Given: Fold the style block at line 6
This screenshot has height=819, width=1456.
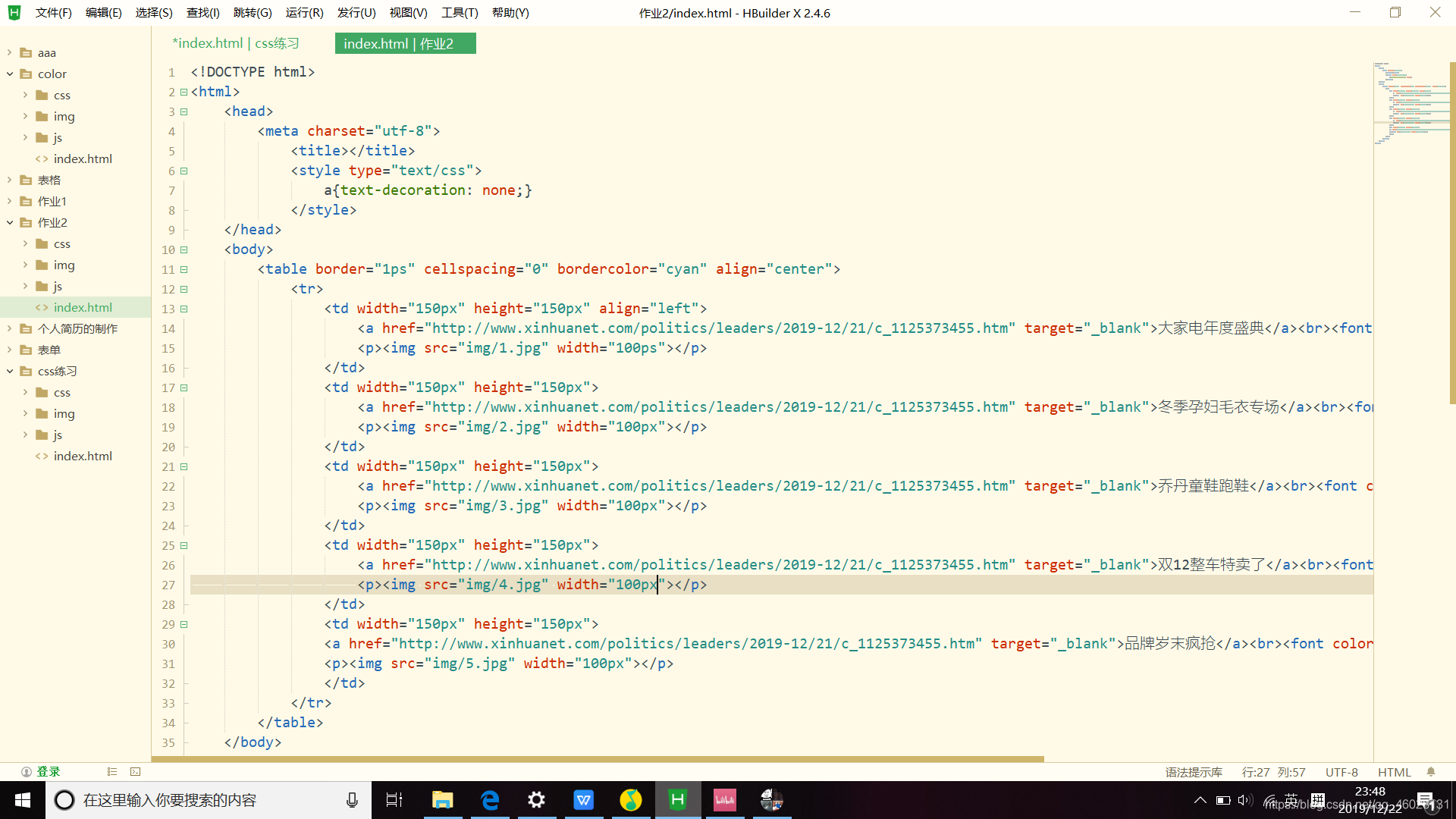Looking at the screenshot, I should pyautogui.click(x=184, y=171).
